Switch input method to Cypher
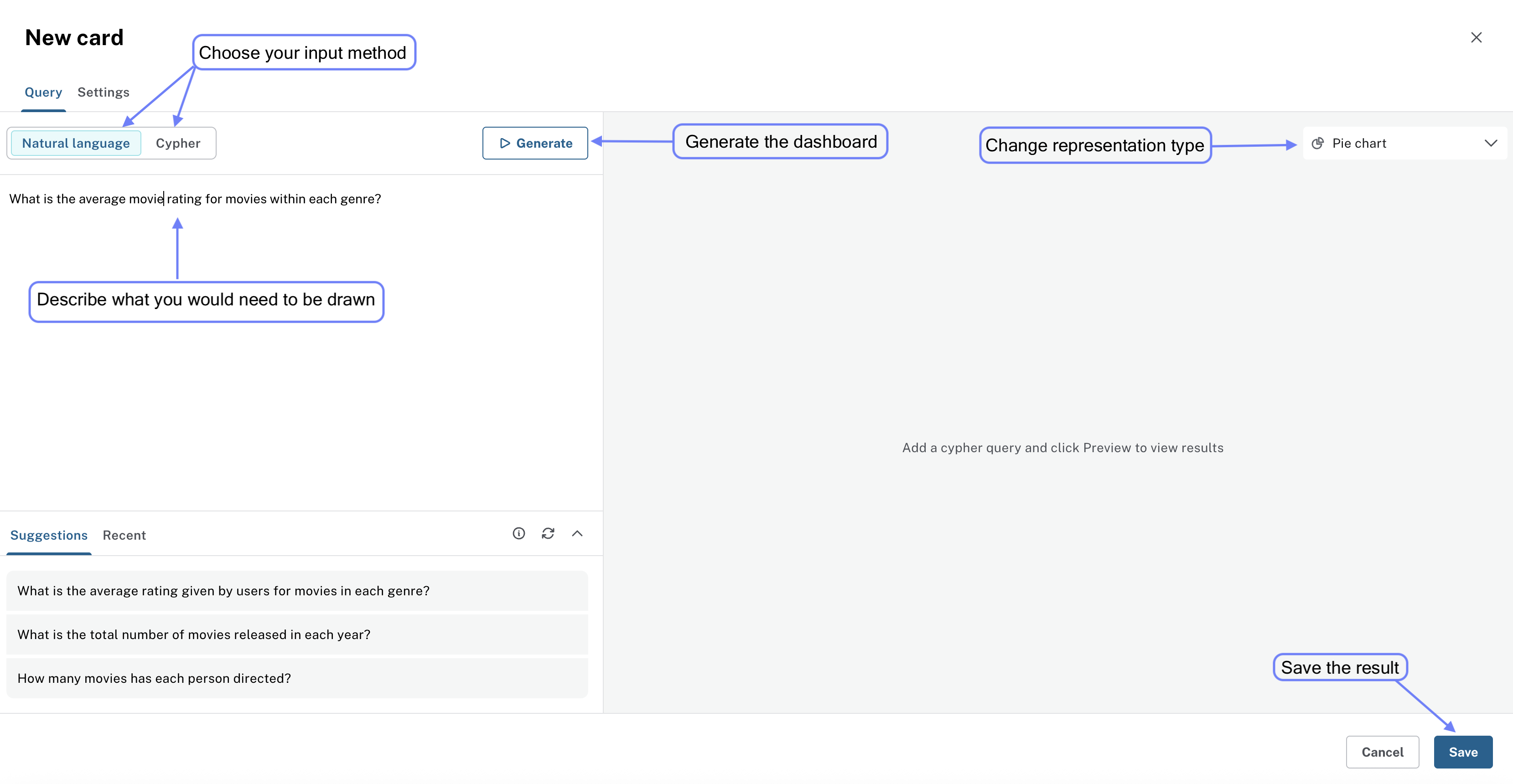 tap(177, 143)
